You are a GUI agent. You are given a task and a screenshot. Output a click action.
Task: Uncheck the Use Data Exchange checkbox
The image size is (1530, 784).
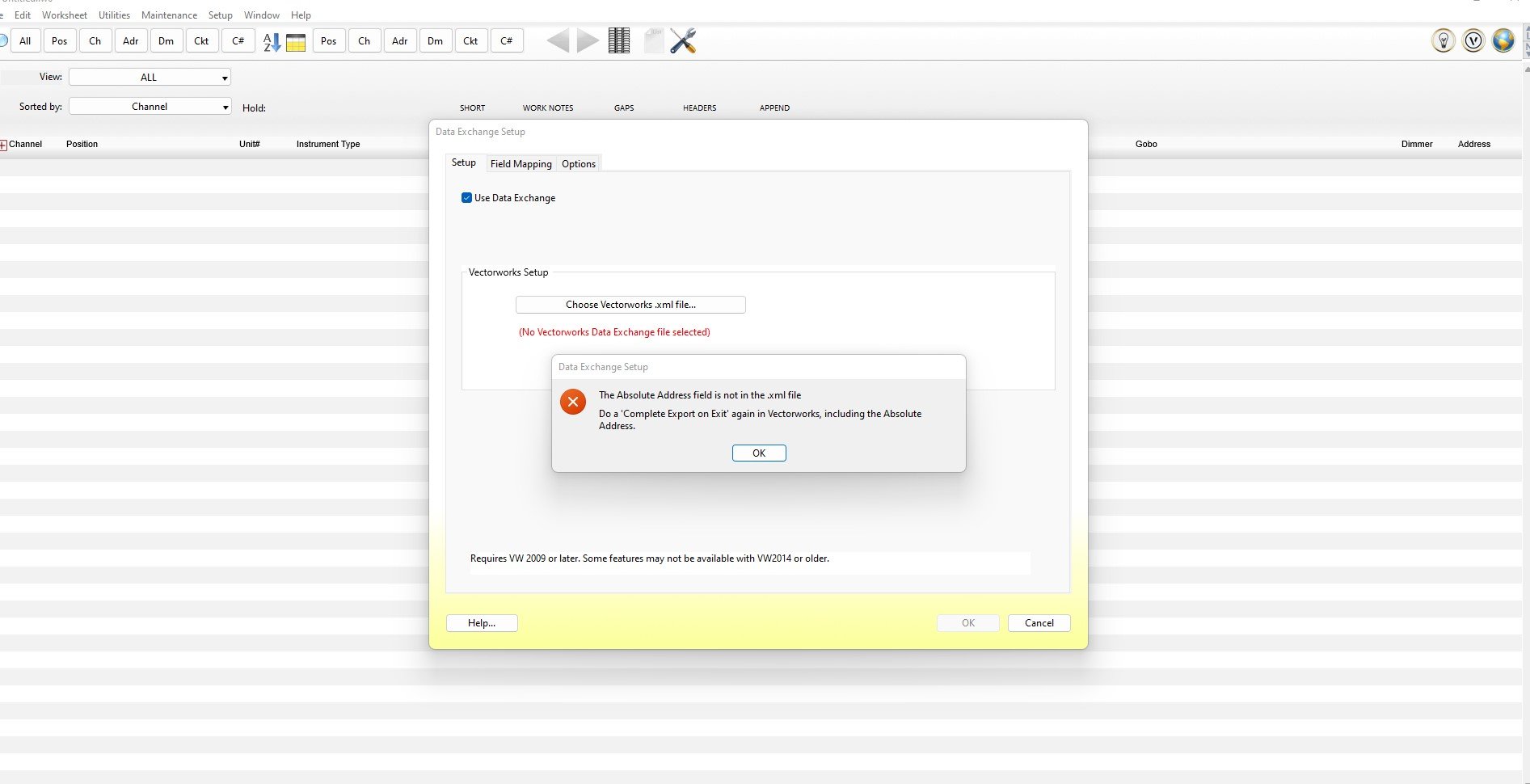(x=466, y=198)
